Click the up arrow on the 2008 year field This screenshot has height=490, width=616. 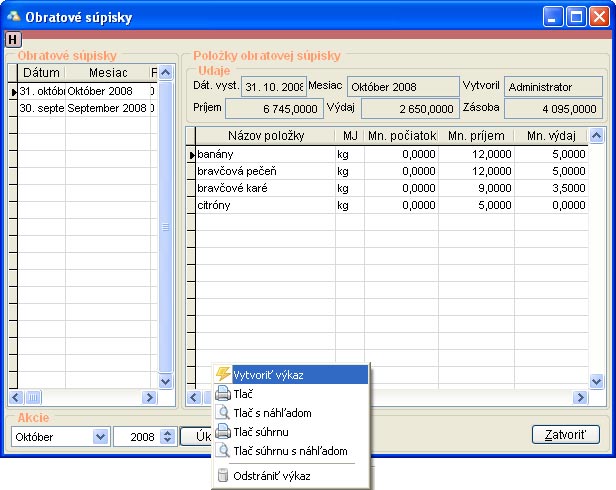pos(165,432)
